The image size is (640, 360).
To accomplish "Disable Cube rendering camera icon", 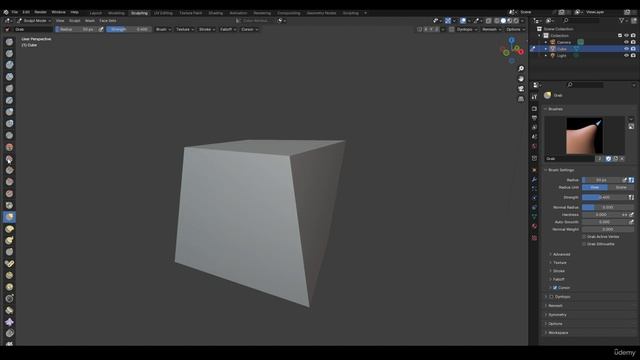I will 633,49.
